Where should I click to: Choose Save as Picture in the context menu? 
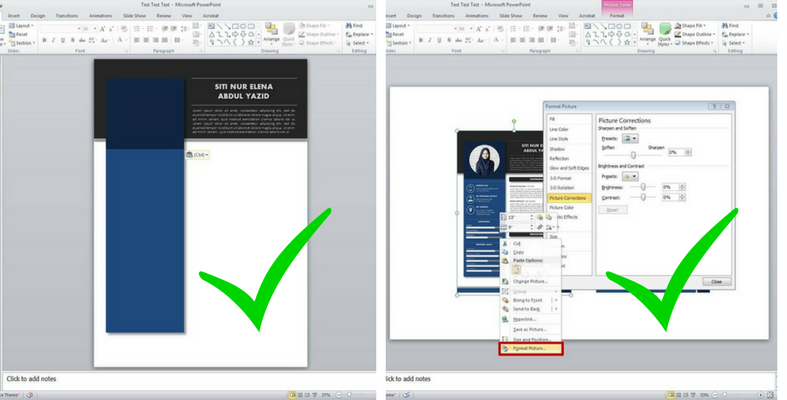click(530, 329)
